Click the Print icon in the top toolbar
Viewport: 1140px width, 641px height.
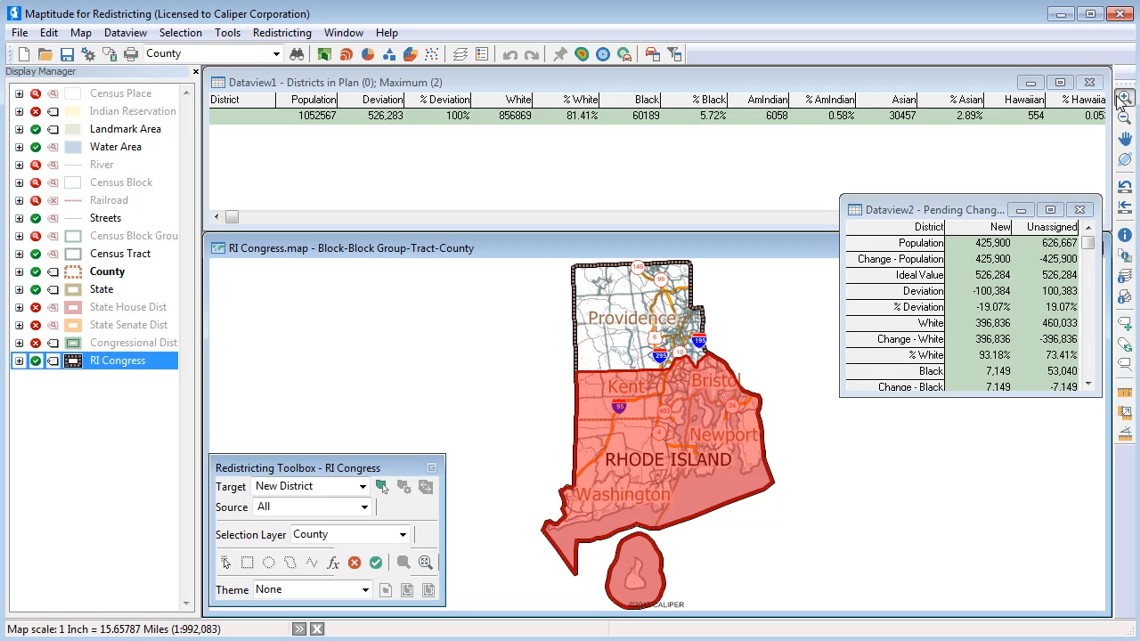[x=130, y=53]
